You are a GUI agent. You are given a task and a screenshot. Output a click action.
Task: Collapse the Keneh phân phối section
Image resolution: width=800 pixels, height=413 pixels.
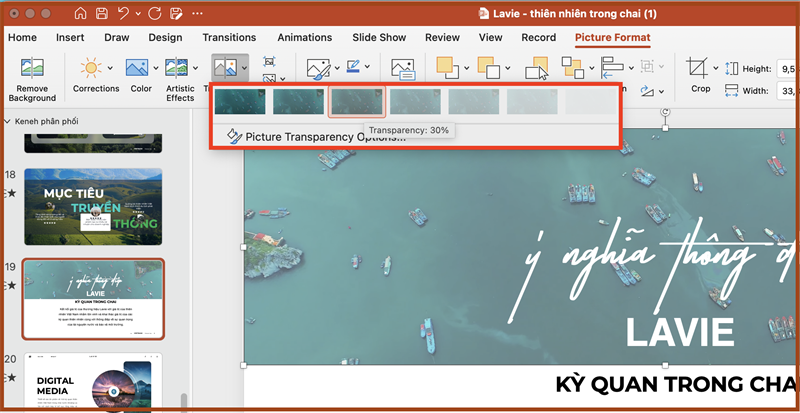click(8, 121)
